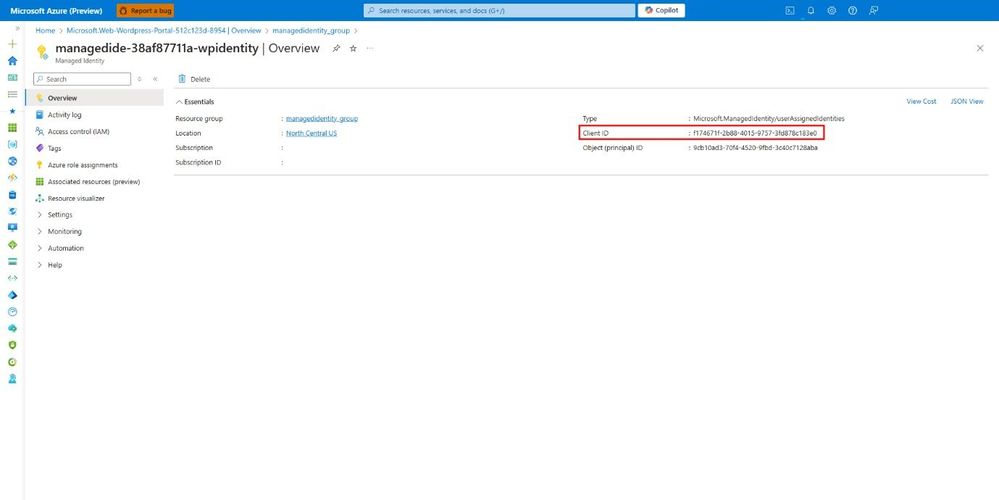Open Associated resources (preview) menu item

94,182
